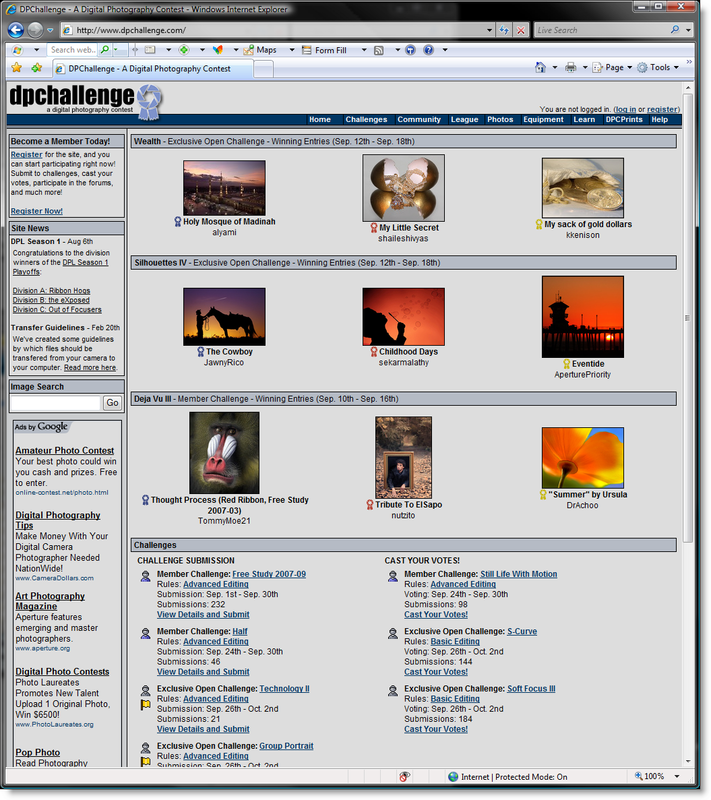Open the Page dropdown menu
Viewport: 711px width, 800px height.
tap(612, 68)
